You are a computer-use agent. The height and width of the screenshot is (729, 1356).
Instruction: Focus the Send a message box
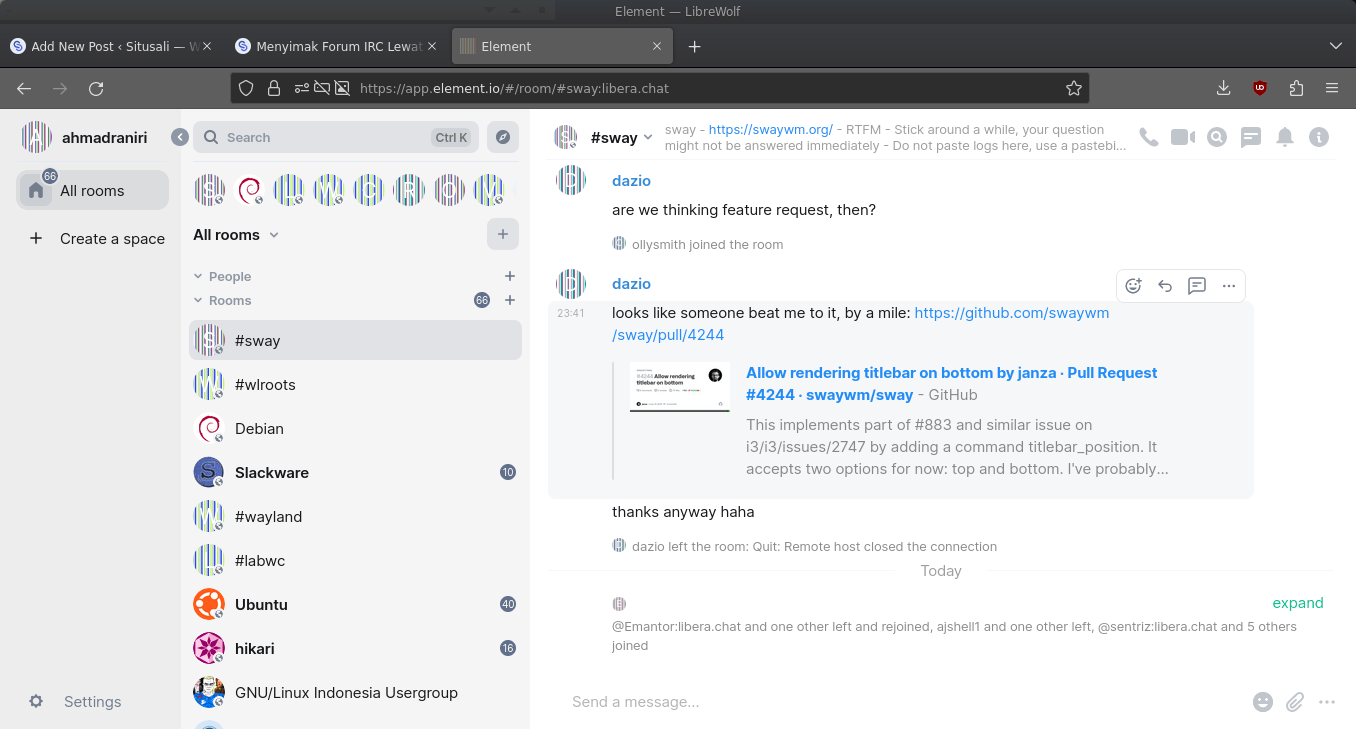(x=905, y=702)
